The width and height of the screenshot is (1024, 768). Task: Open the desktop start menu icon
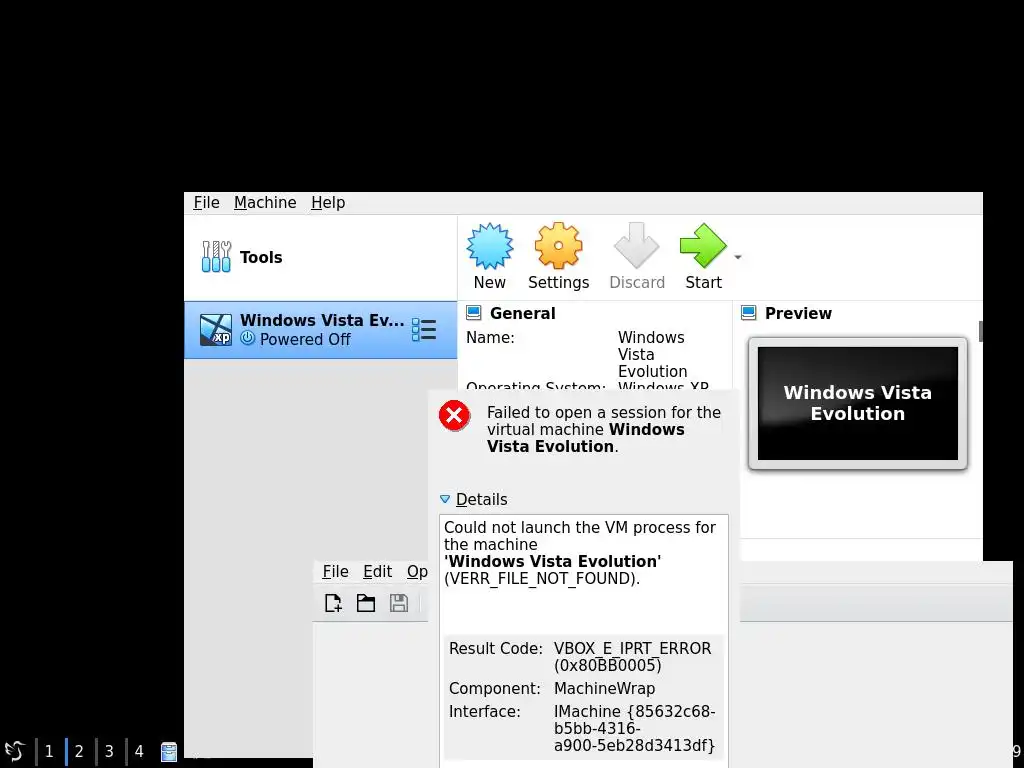coord(14,751)
